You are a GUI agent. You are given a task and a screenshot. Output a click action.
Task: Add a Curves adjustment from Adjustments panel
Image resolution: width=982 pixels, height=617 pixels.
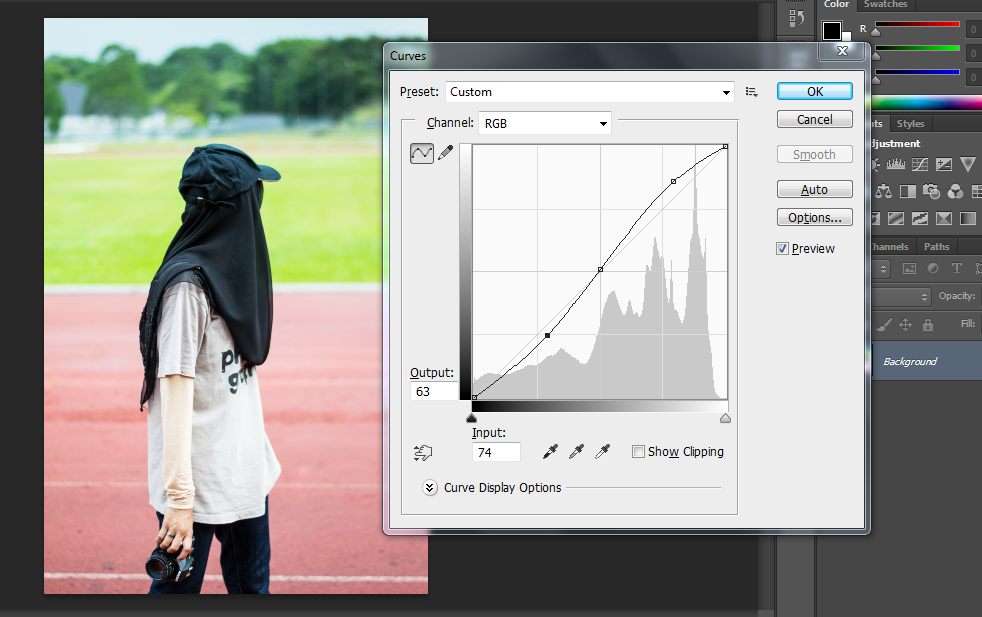pyautogui.click(x=920, y=164)
